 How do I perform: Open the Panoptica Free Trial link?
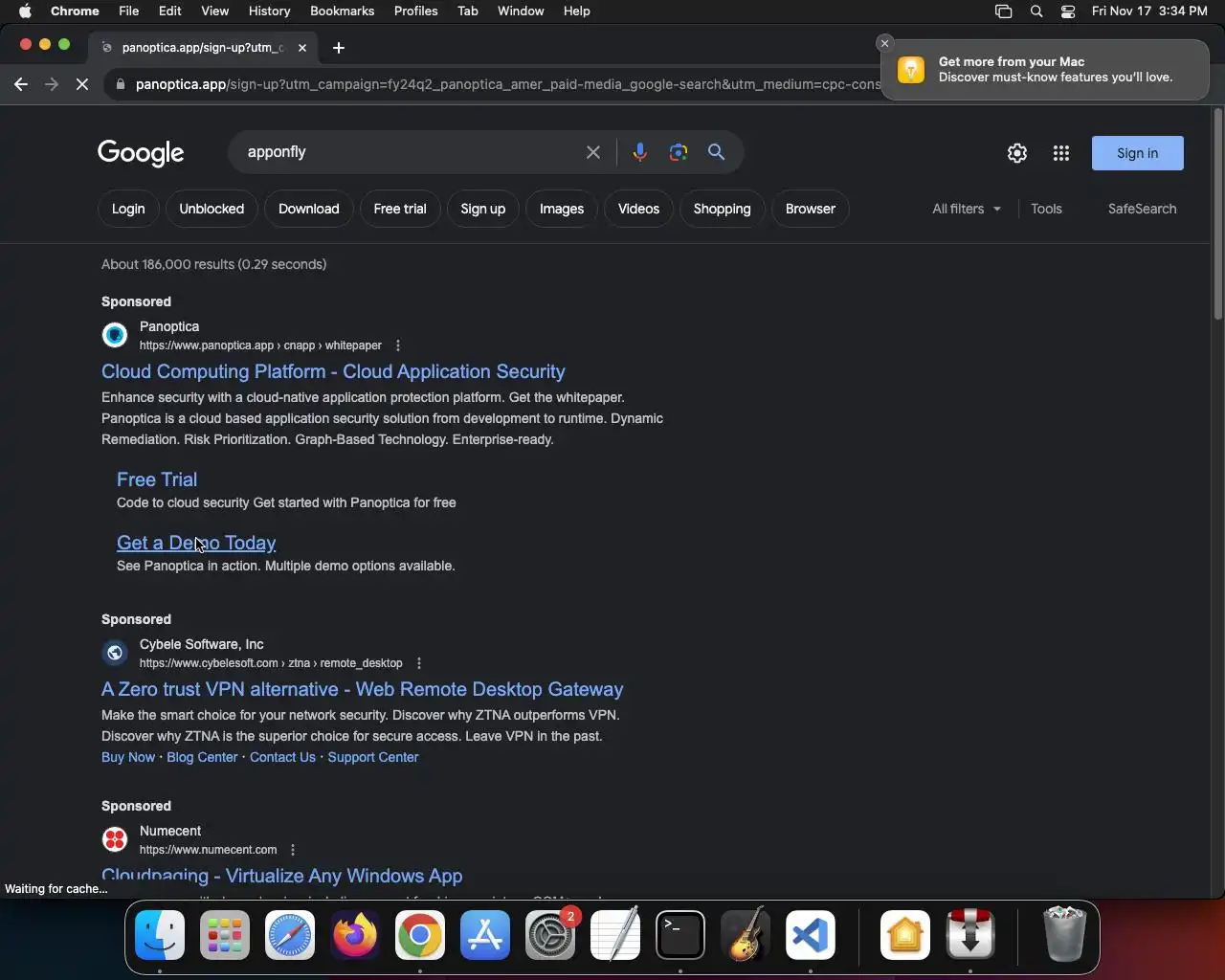pos(157,479)
